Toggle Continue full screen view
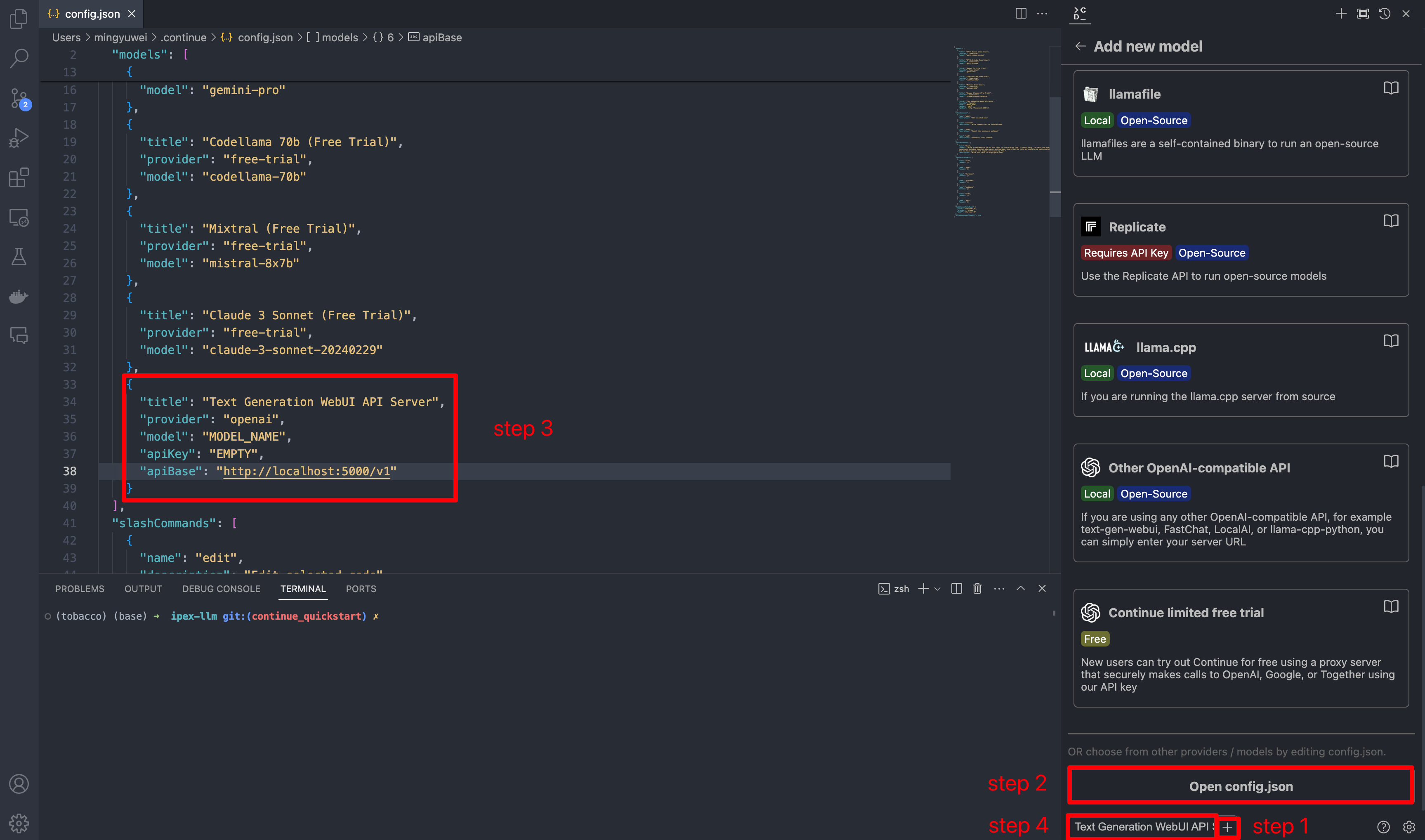The image size is (1425, 840). (x=1363, y=14)
